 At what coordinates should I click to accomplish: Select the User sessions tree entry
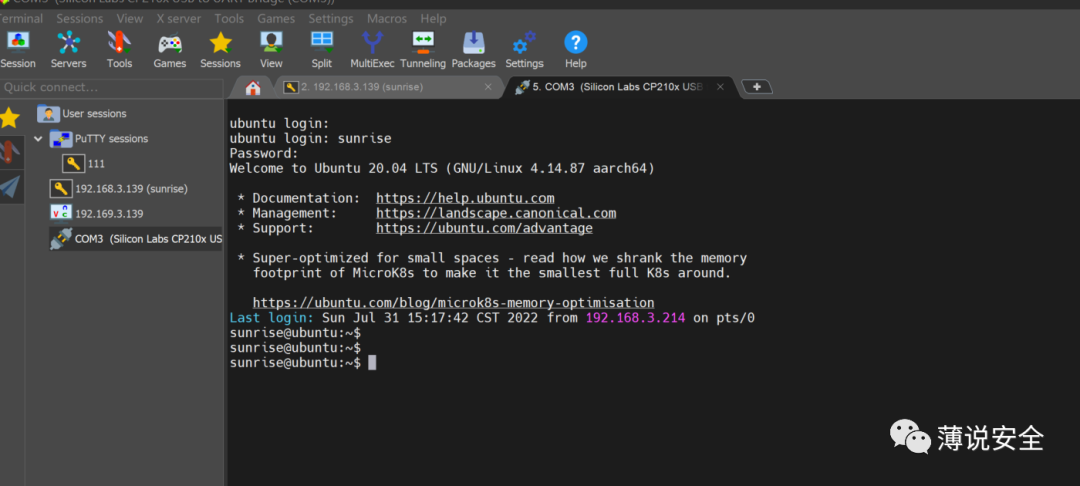point(94,114)
